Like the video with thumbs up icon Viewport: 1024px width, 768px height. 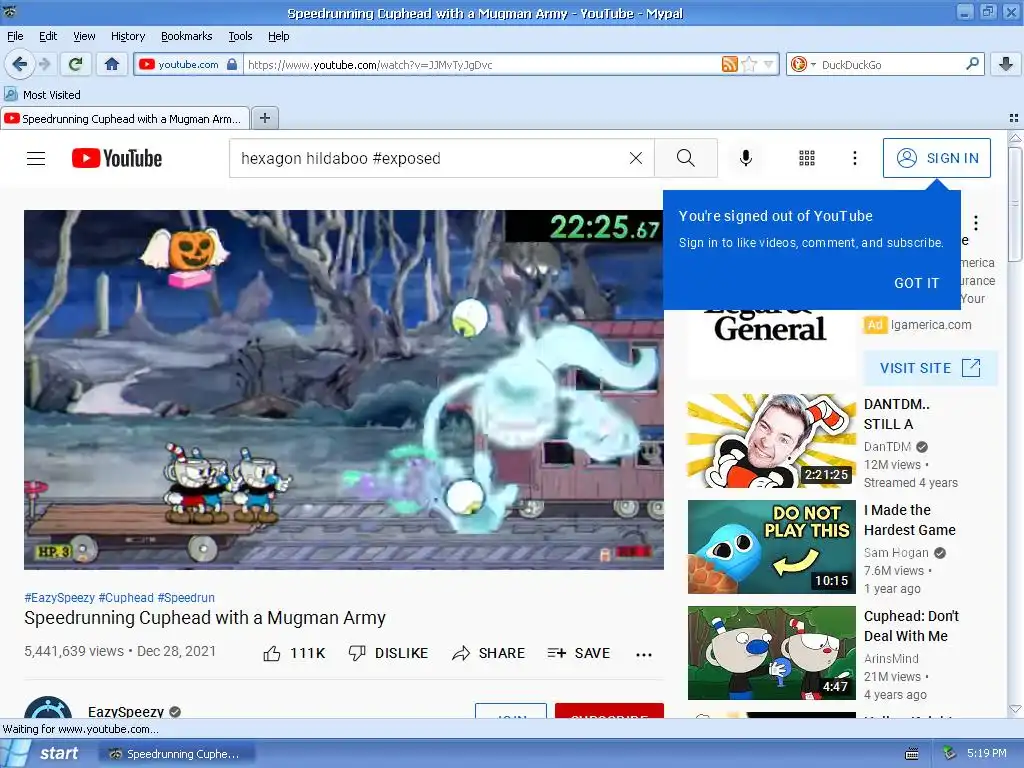pyautogui.click(x=272, y=653)
